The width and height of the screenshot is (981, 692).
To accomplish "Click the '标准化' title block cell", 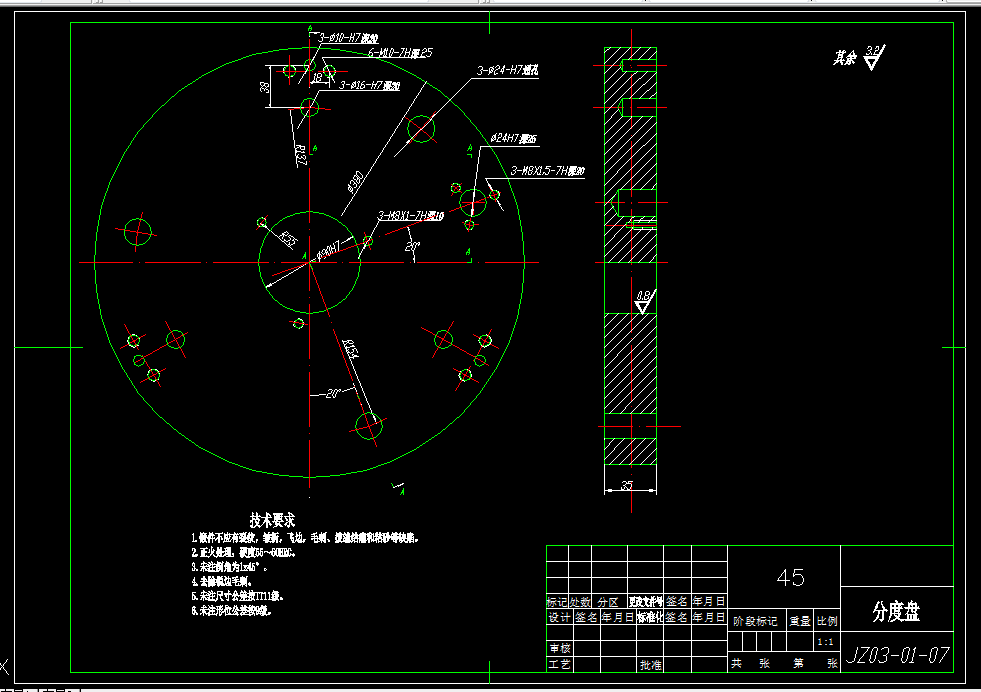I will coord(650,618).
